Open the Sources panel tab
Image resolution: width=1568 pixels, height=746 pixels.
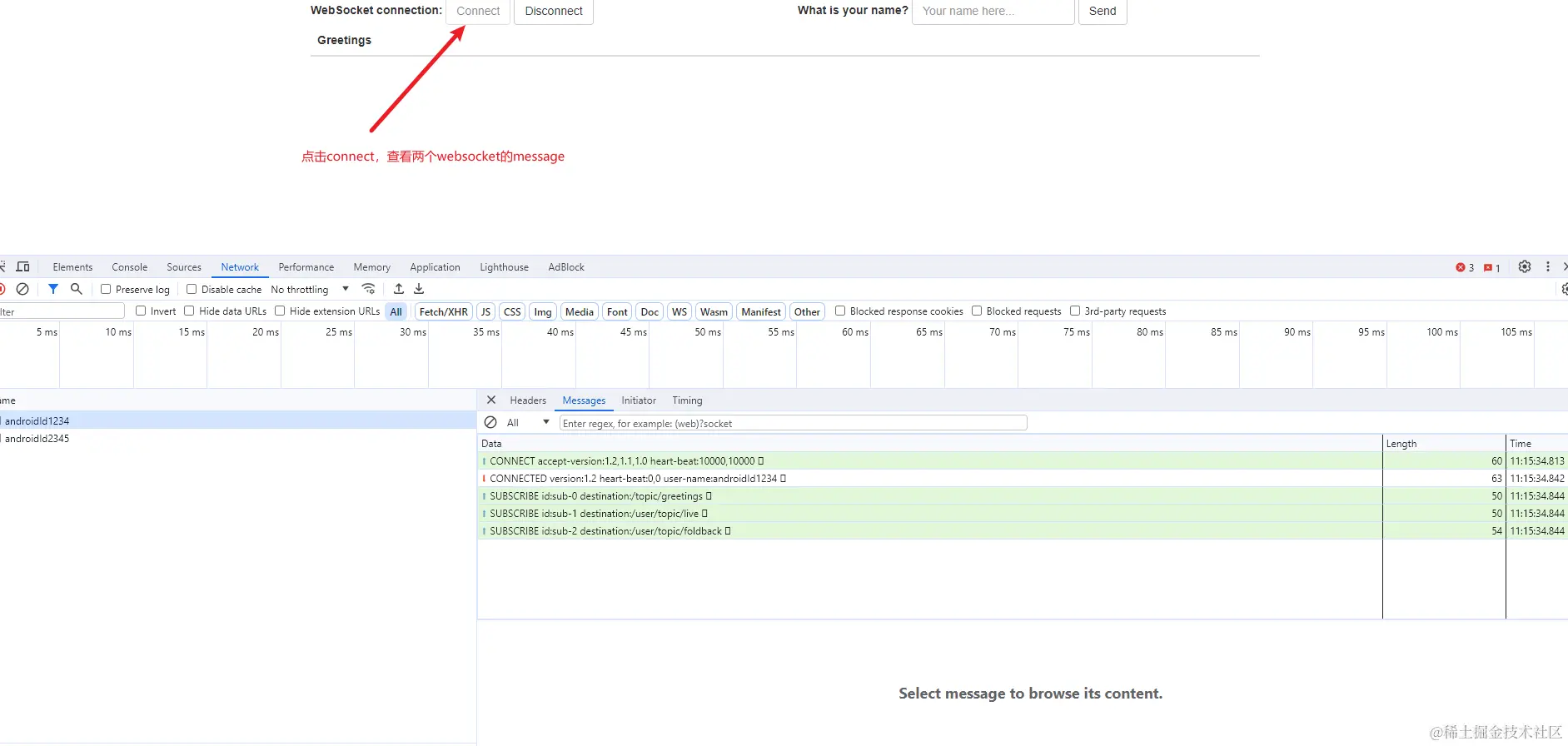tap(184, 267)
